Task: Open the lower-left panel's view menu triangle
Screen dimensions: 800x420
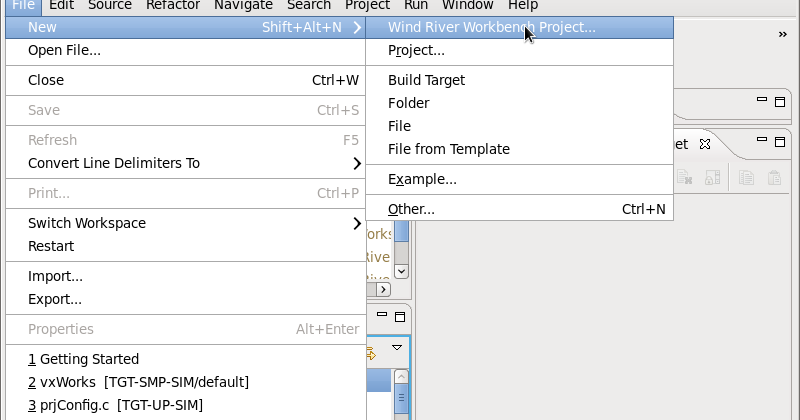Action: coord(397,348)
